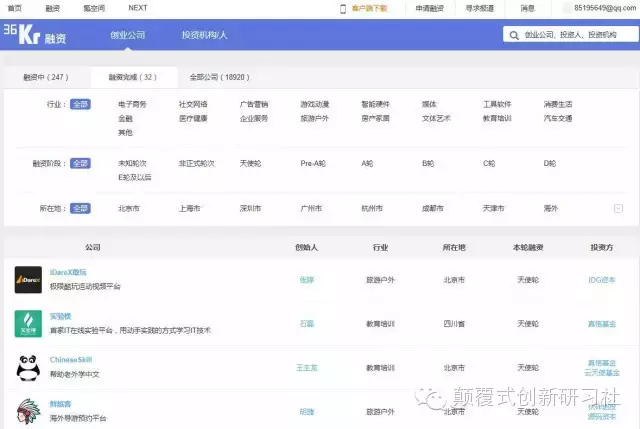Filter industry by 文体艺术
The width and height of the screenshot is (640, 429).
(x=436, y=118)
